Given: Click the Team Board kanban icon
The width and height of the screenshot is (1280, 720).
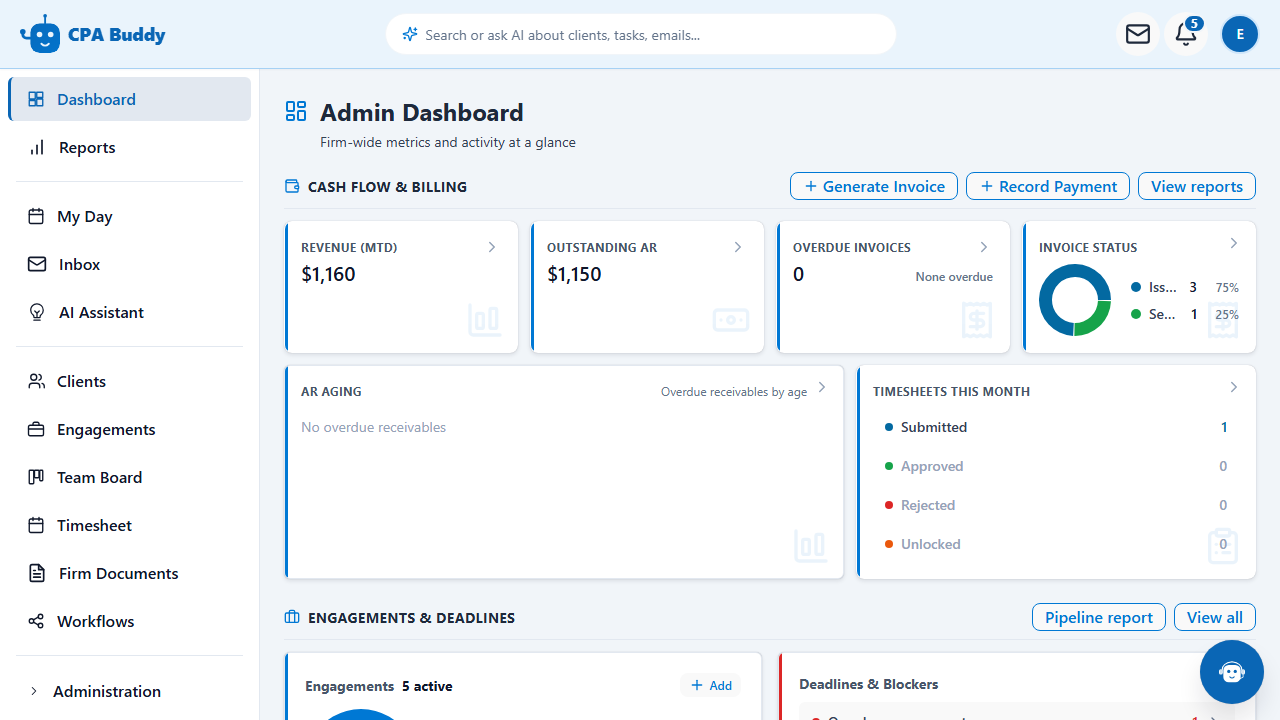Looking at the screenshot, I should pyautogui.click(x=36, y=477).
